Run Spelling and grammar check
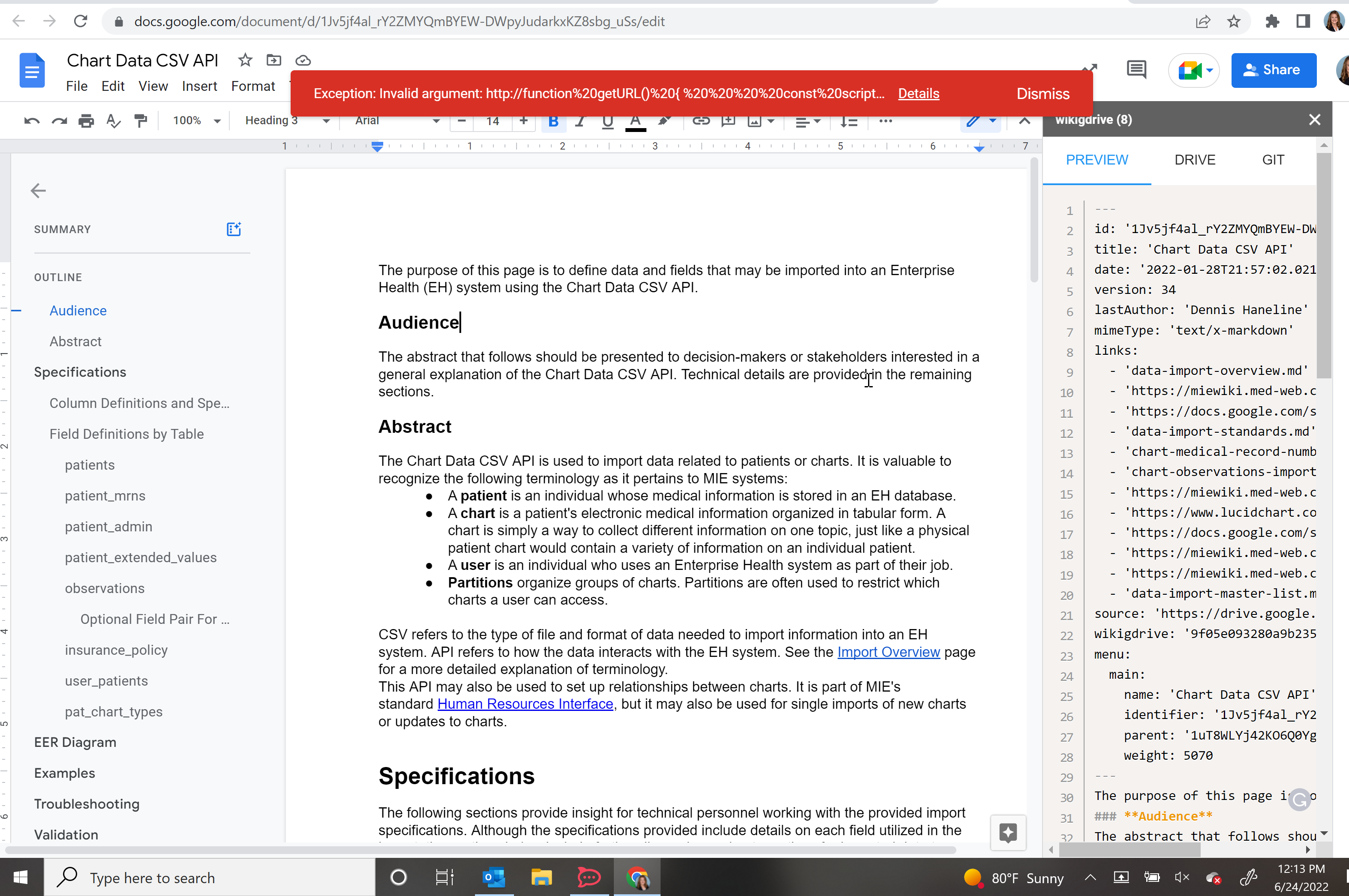Screen dimensions: 1349x896 coord(114,120)
